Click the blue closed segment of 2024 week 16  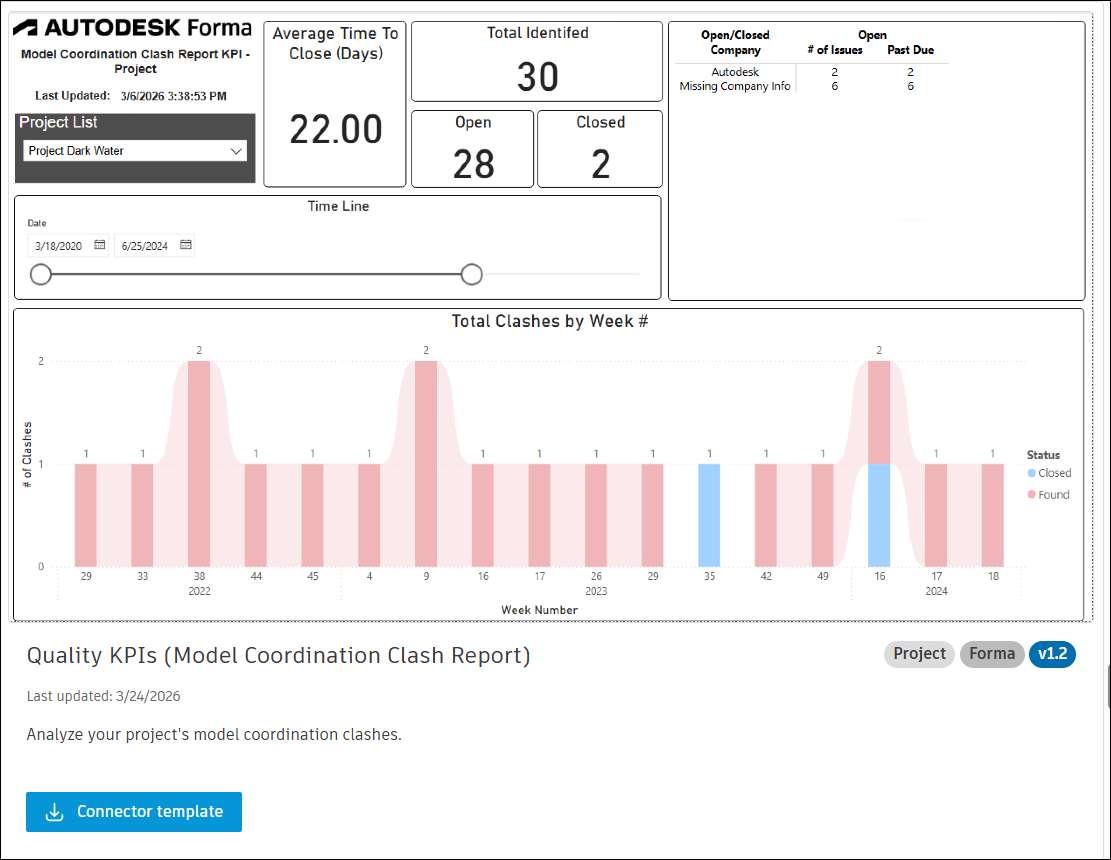pyautogui.click(x=879, y=515)
